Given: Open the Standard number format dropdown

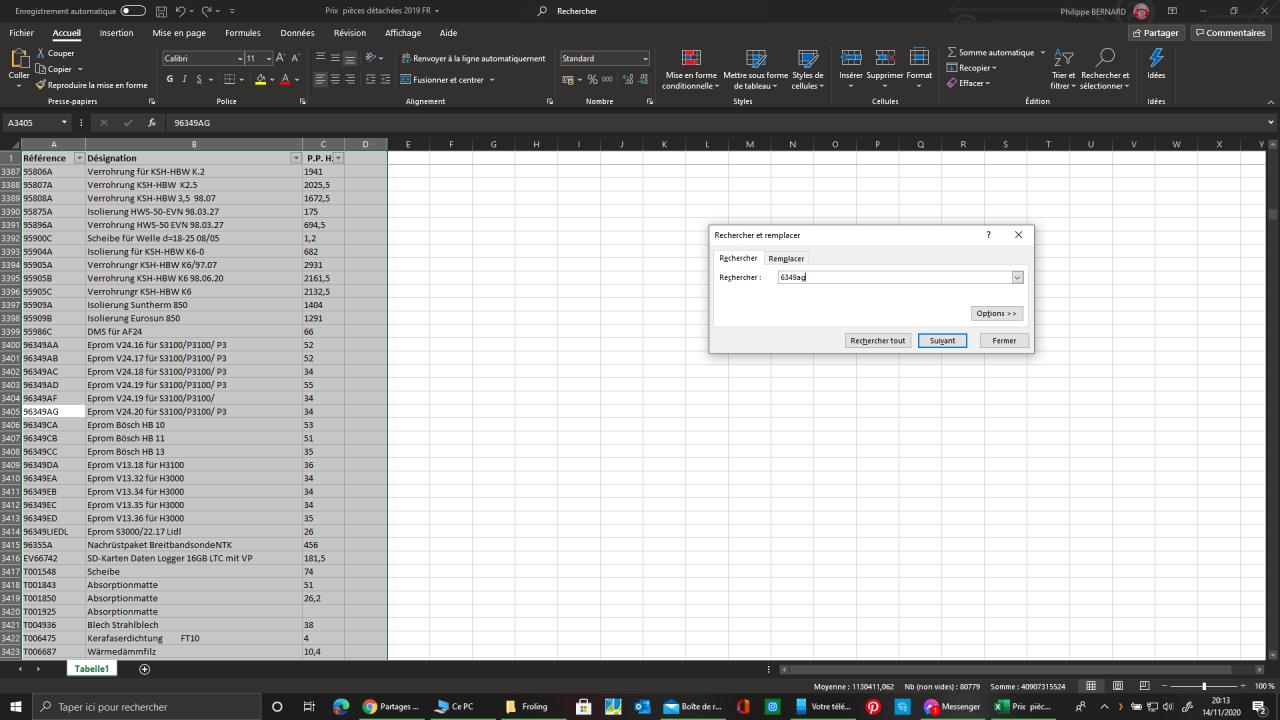Looking at the screenshot, I should 645,59.
